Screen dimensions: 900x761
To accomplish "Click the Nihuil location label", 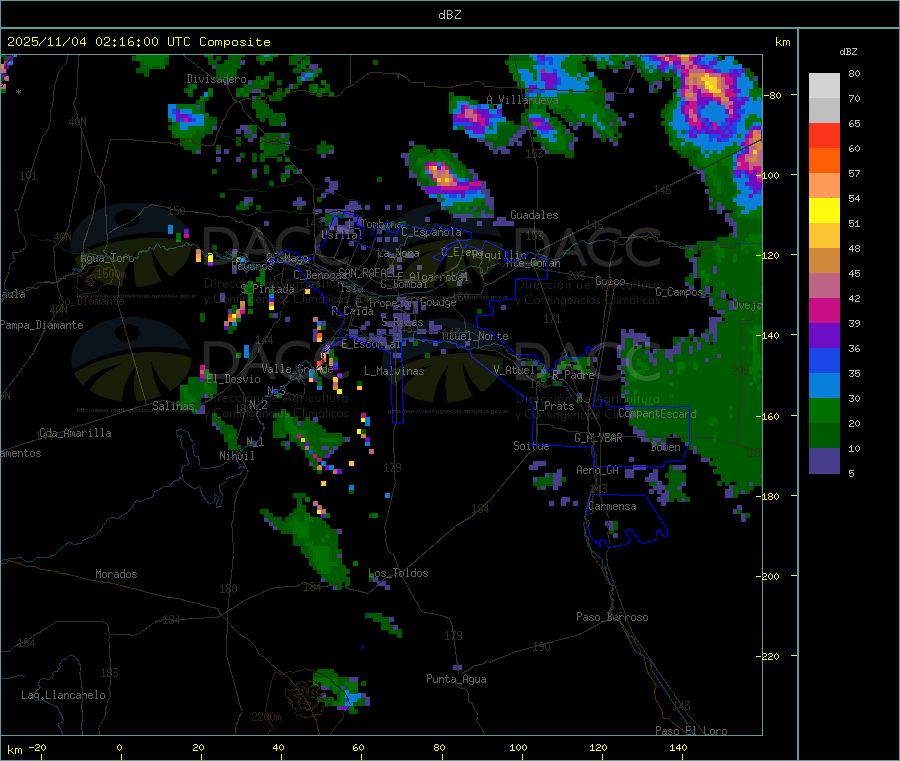I will (236, 456).
